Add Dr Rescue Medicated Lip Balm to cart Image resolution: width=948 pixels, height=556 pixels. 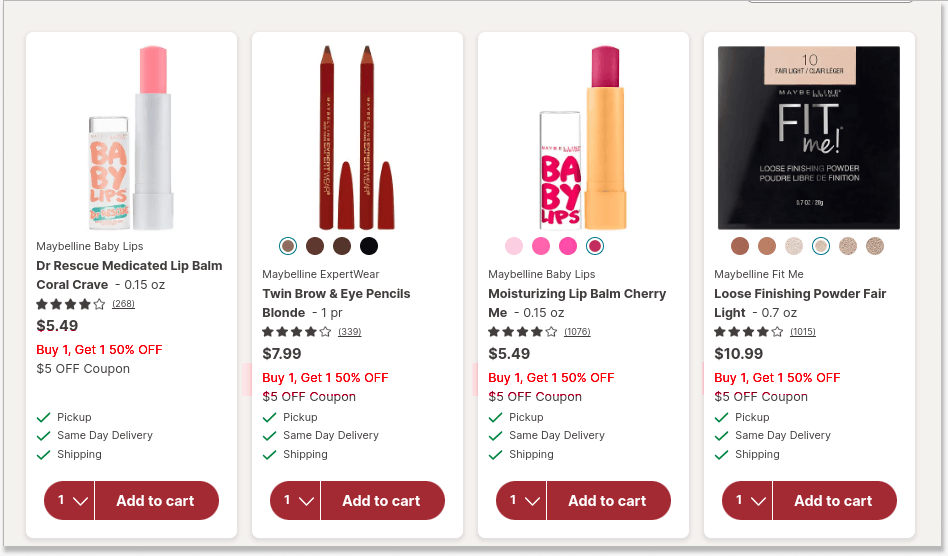pyautogui.click(x=156, y=501)
